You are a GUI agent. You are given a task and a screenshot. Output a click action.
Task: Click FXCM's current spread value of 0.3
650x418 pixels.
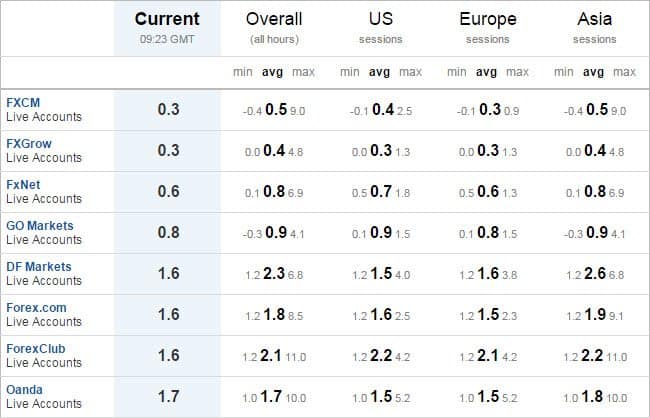coord(168,109)
